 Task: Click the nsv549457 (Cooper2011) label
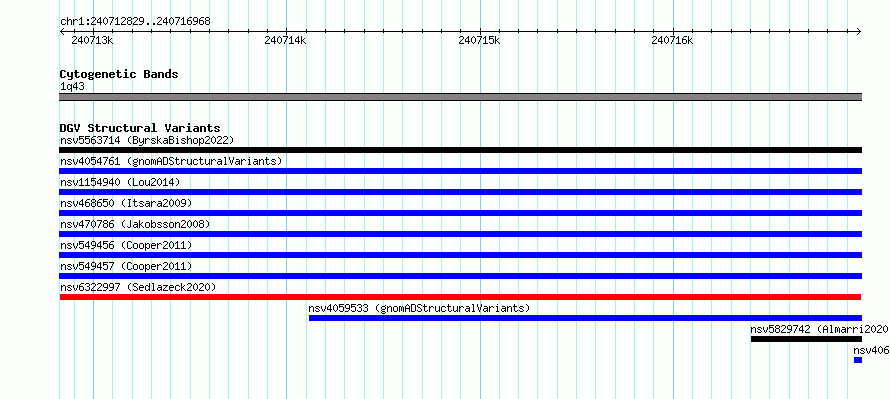coord(126,266)
